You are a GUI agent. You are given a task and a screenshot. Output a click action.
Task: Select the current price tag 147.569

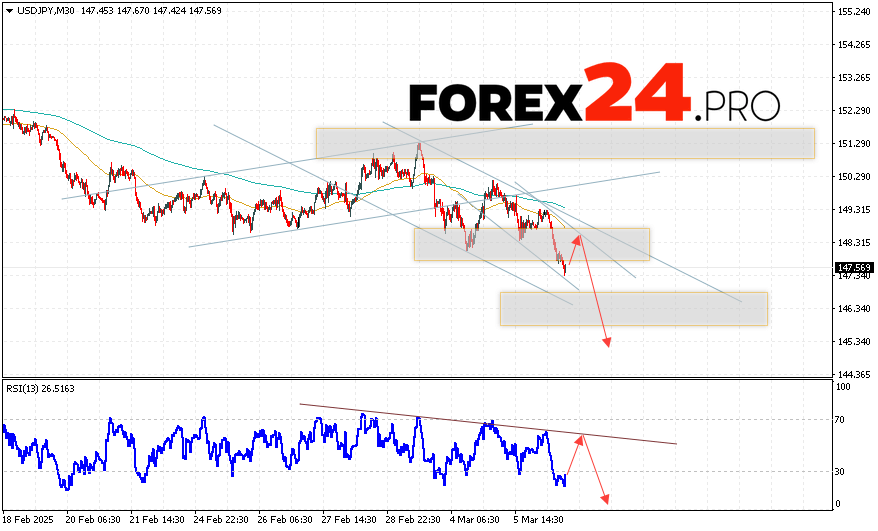[x=853, y=268]
